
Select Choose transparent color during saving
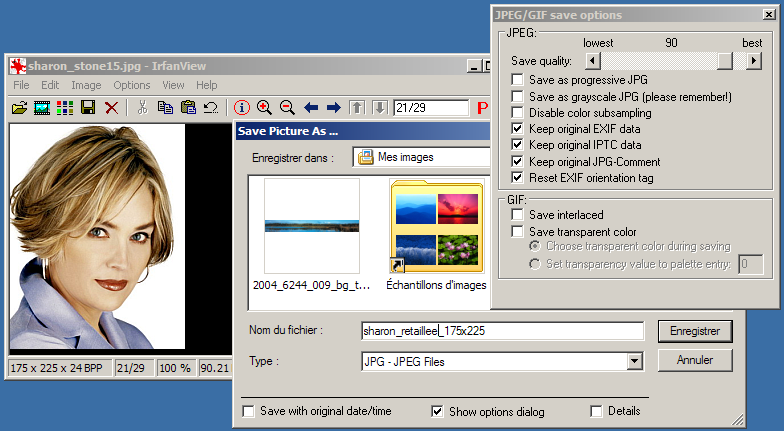tap(535, 246)
